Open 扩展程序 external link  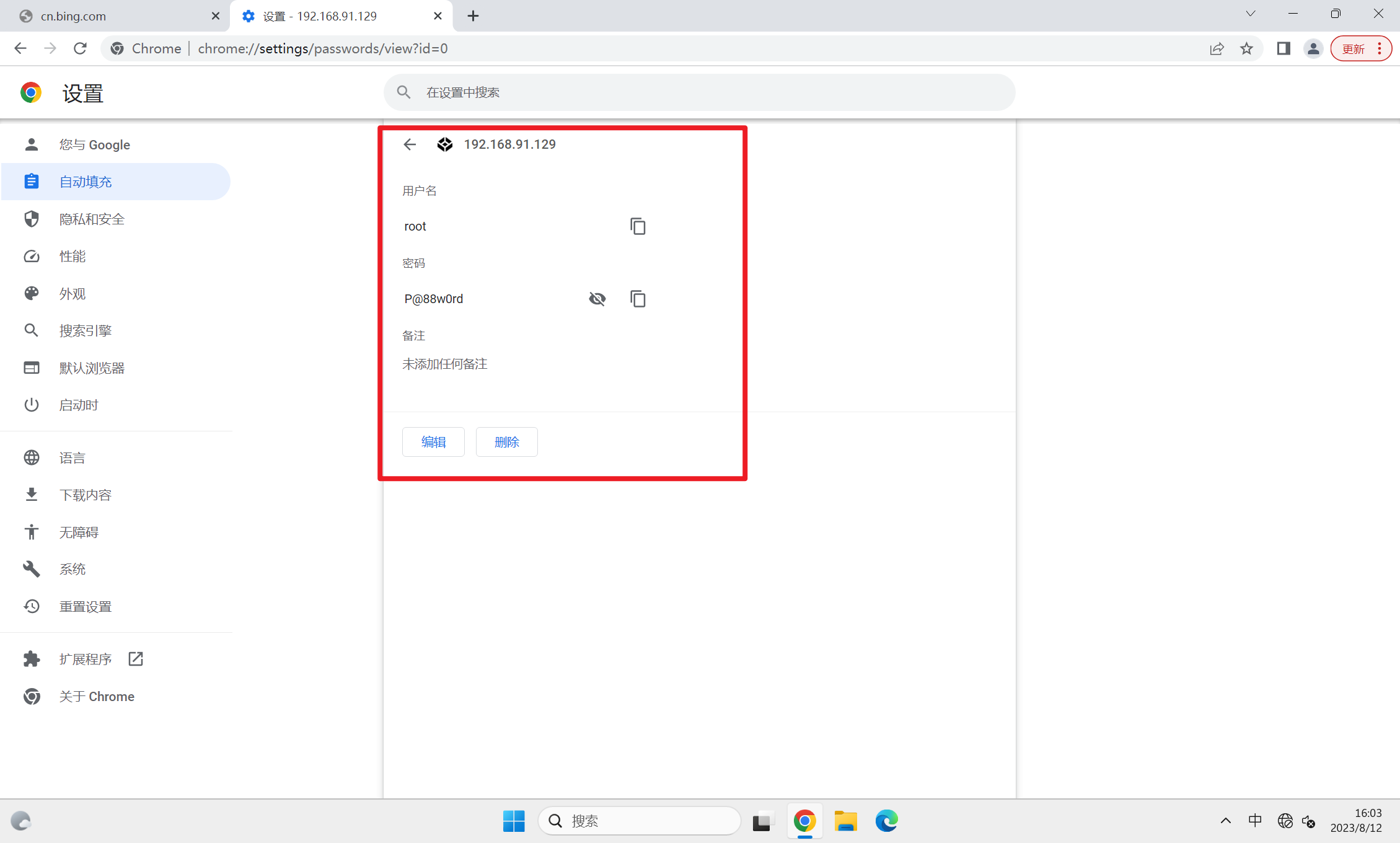tap(86, 659)
